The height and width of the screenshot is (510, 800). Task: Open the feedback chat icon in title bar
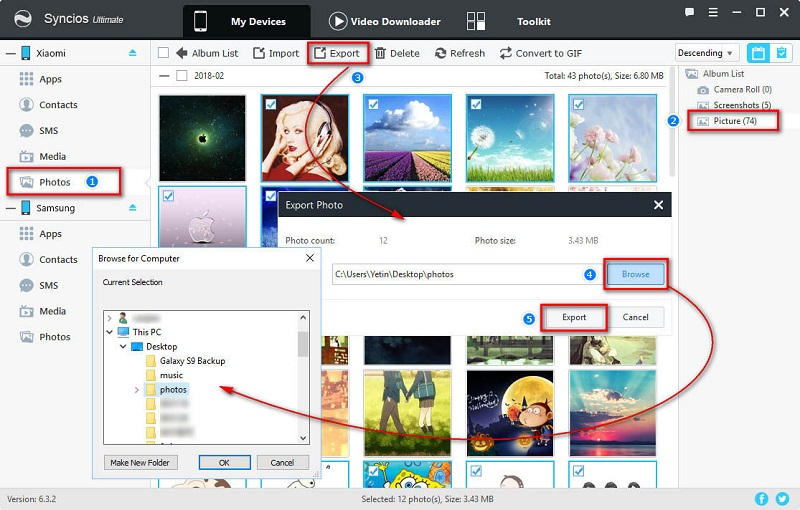point(689,12)
